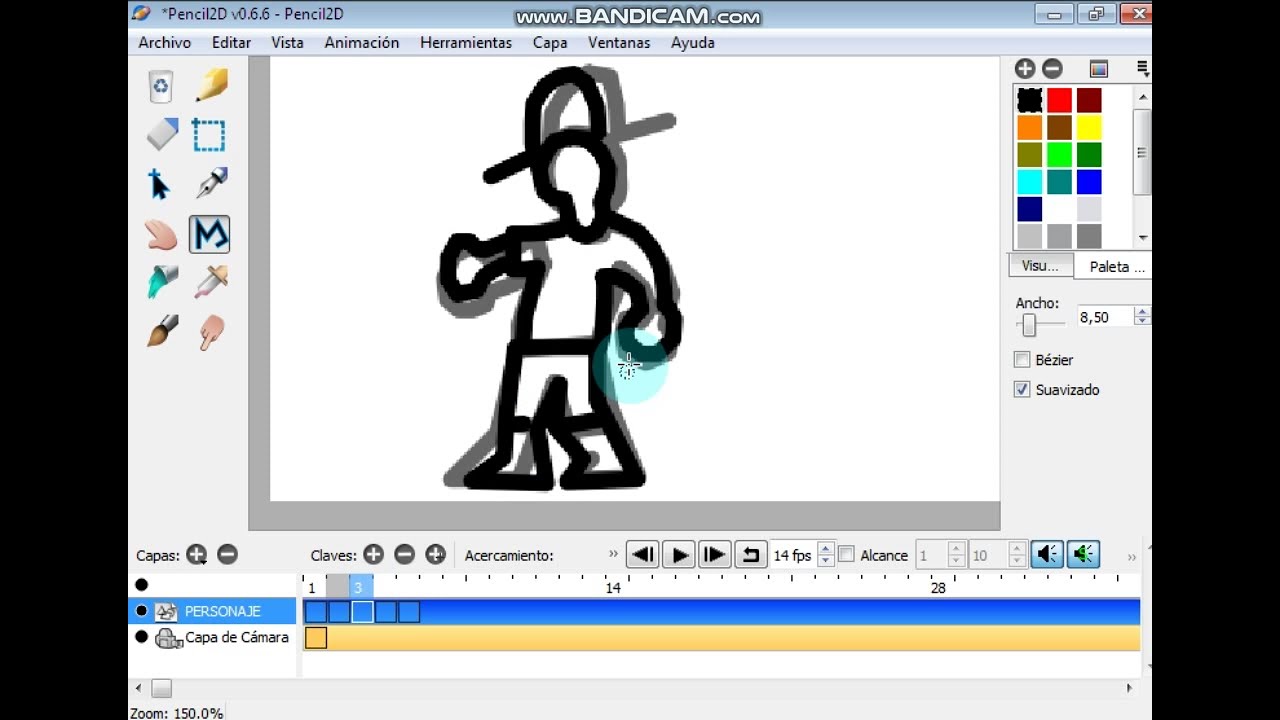Select the Pen nib tool
The image size is (1280, 720).
point(211,184)
